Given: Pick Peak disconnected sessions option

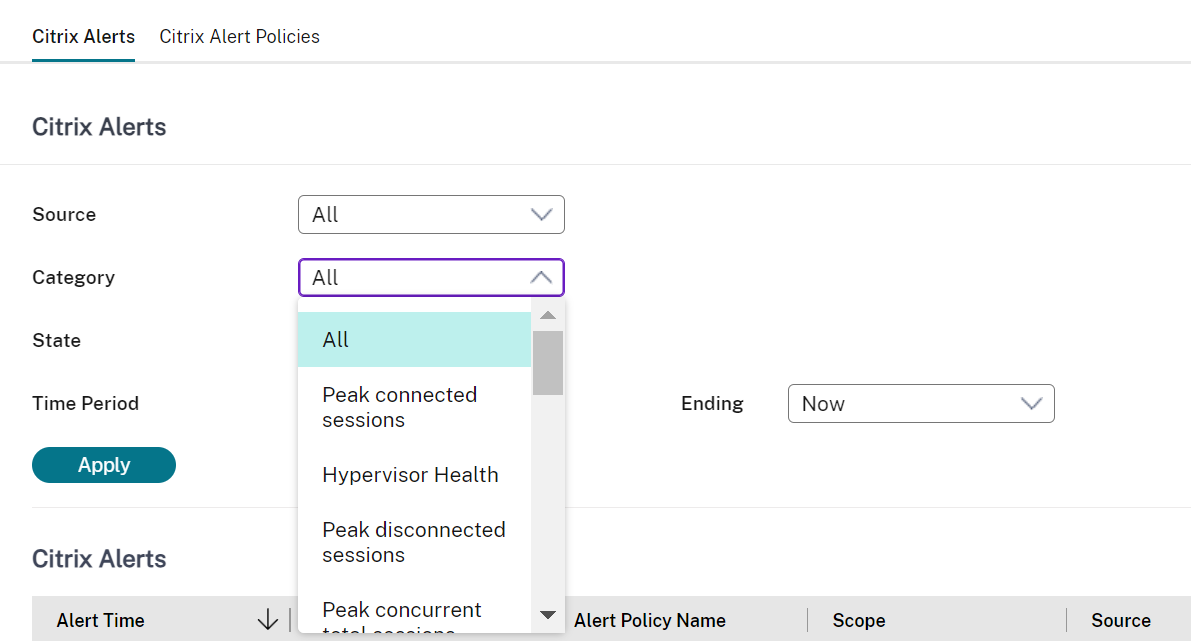Looking at the screenshot, I should click(x=414, y=542).
